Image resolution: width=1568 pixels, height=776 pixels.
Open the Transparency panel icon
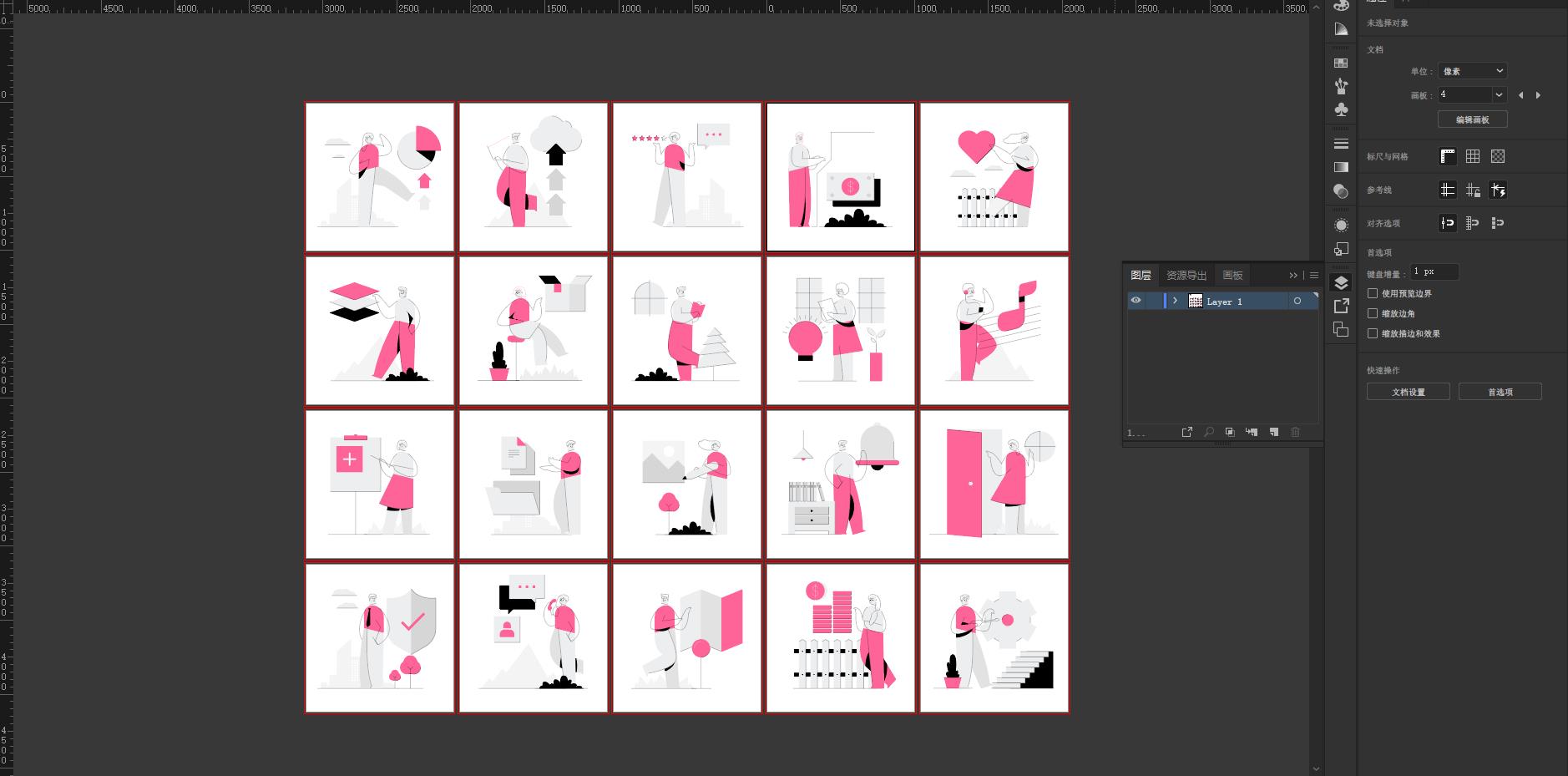click(1341, 191)
